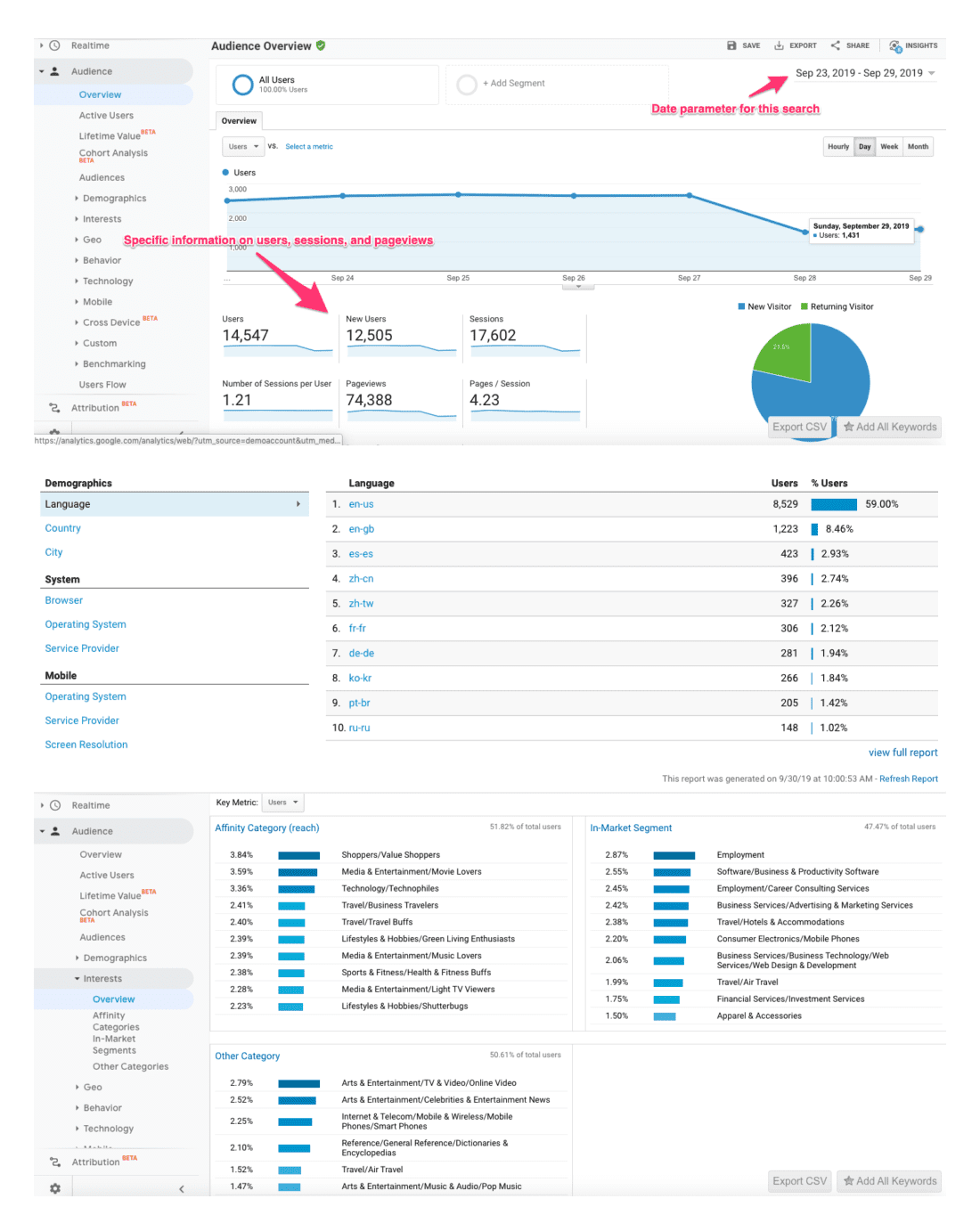This screenshot has height=1215, width=980.
Task: Switch the graph granularity to Month
Action: (918, 146)
